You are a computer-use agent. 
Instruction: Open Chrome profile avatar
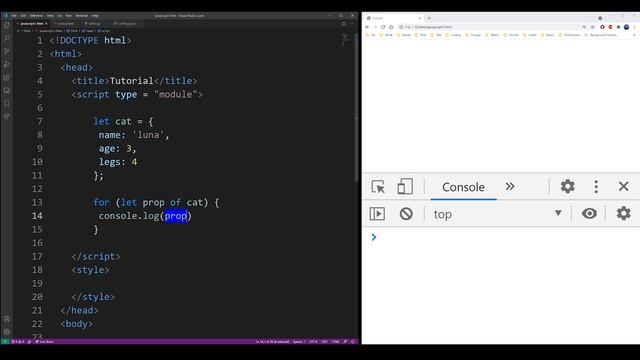click(626, 27)
